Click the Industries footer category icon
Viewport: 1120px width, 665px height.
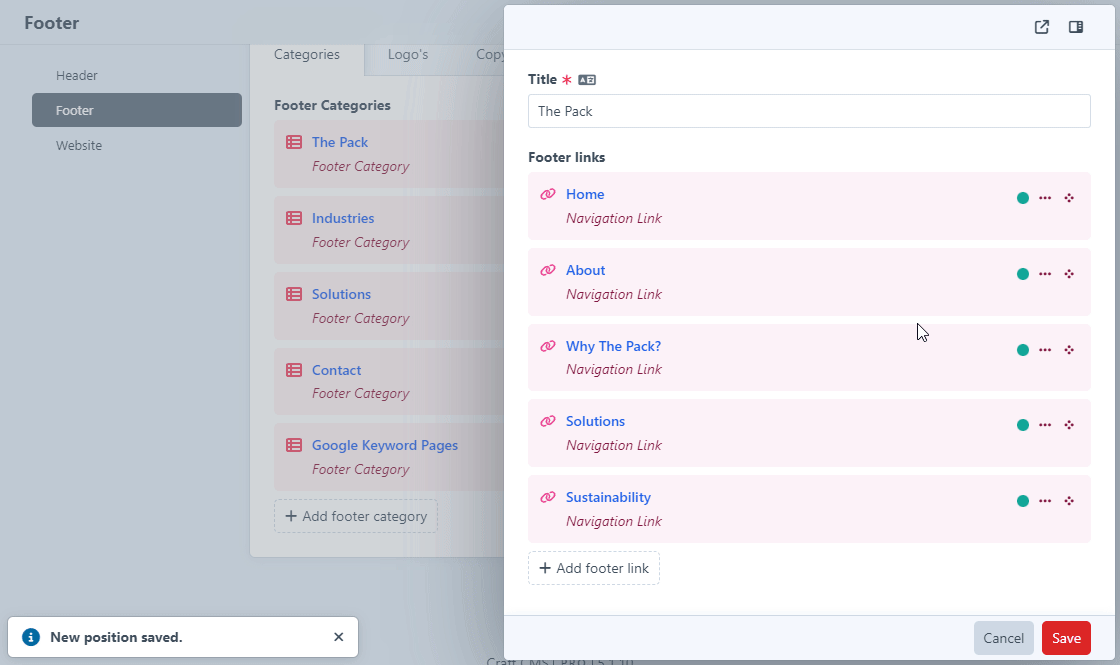[x=294, y=218]
